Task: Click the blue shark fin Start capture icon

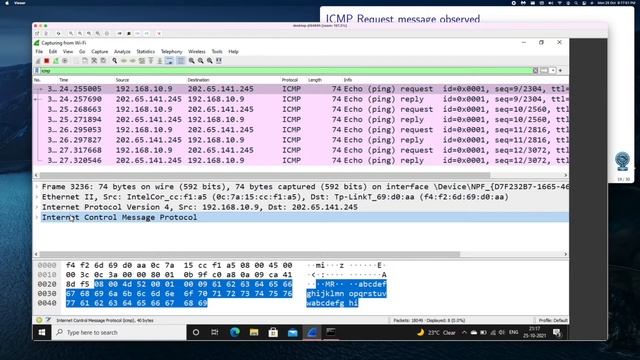Action: click(38, 61)
